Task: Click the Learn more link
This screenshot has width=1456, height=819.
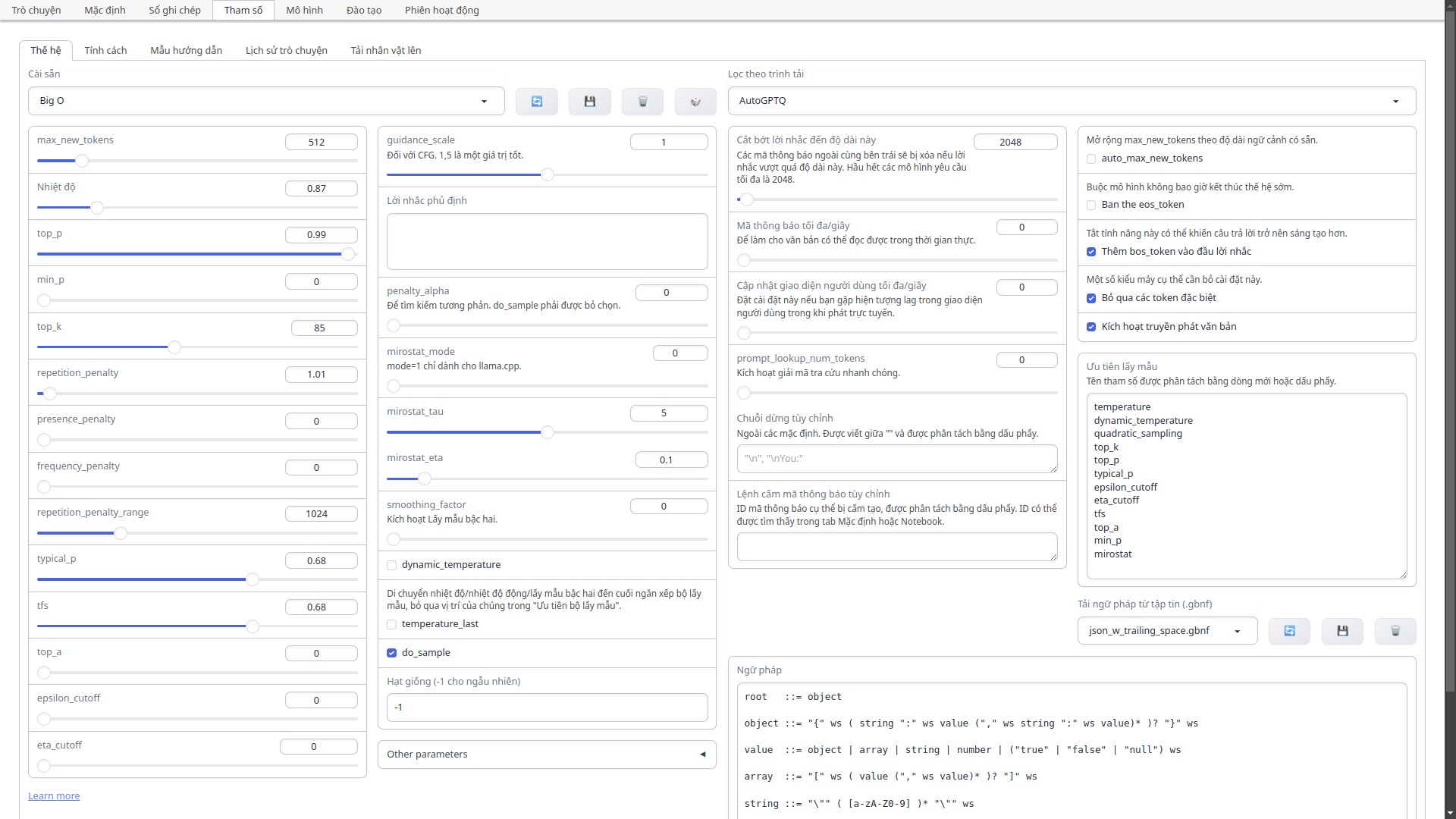Action: (x=54, y=796)
